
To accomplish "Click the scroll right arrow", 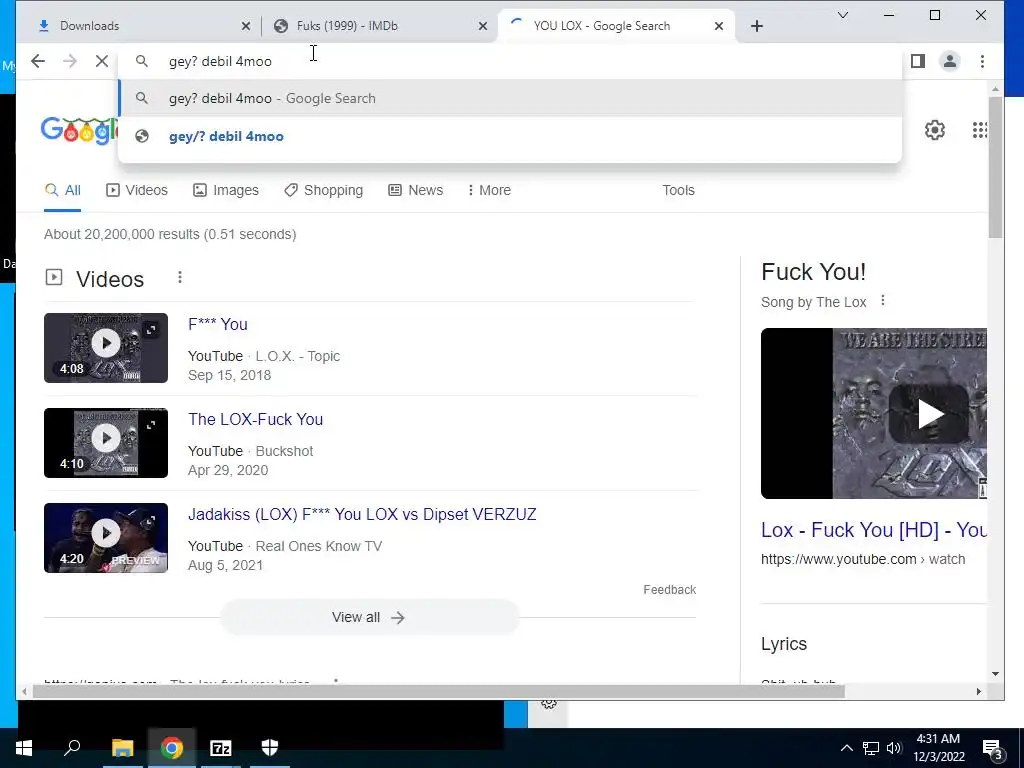I will click(978, 691).
